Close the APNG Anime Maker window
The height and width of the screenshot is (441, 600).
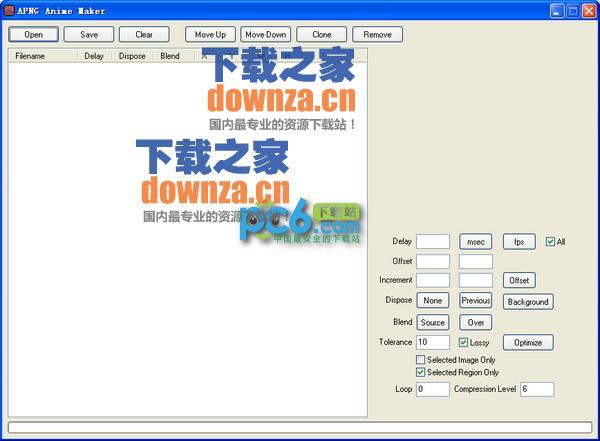click(589, 11)
